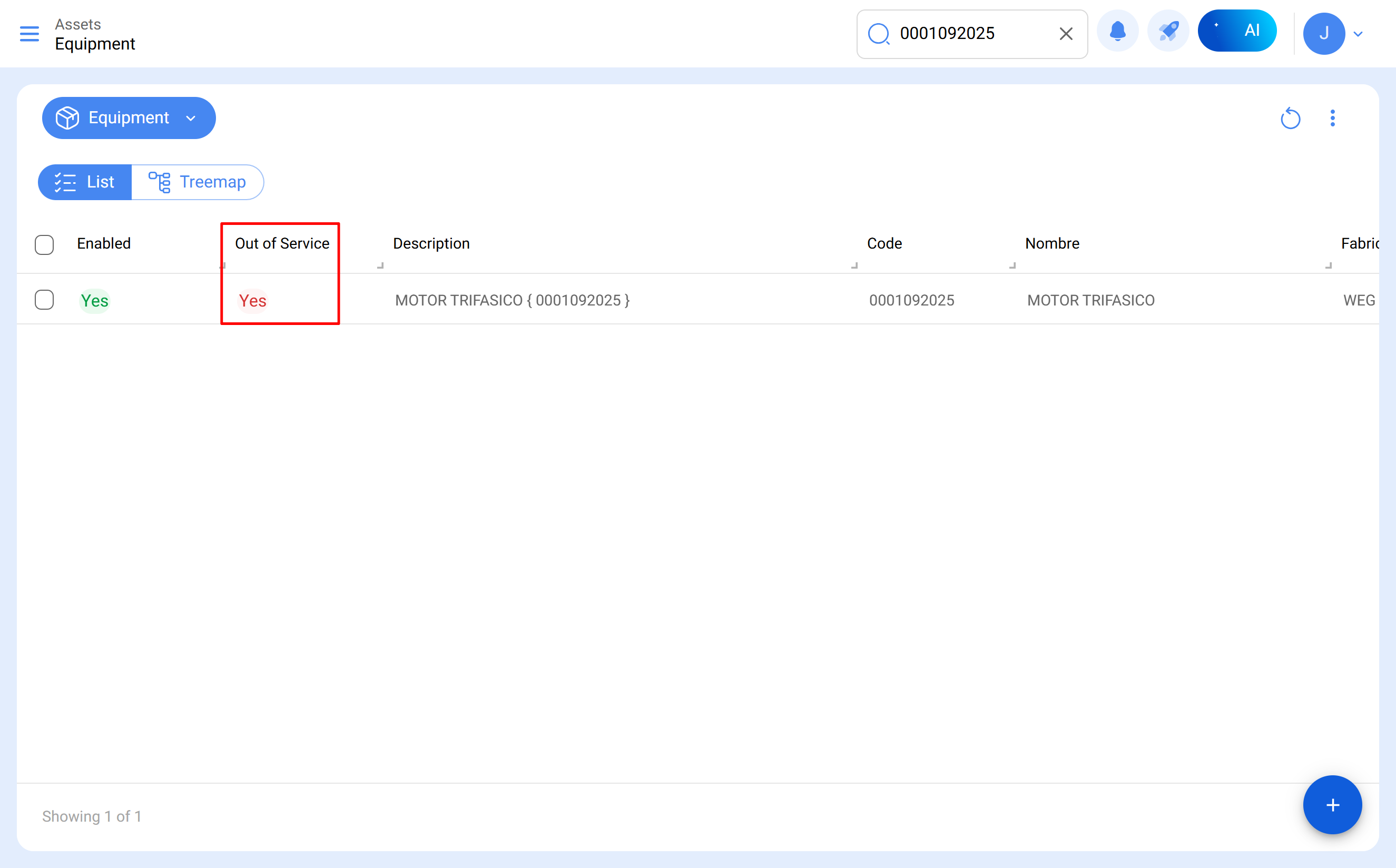
Task: Click the J user avatar
Action: pos(1323,34)
